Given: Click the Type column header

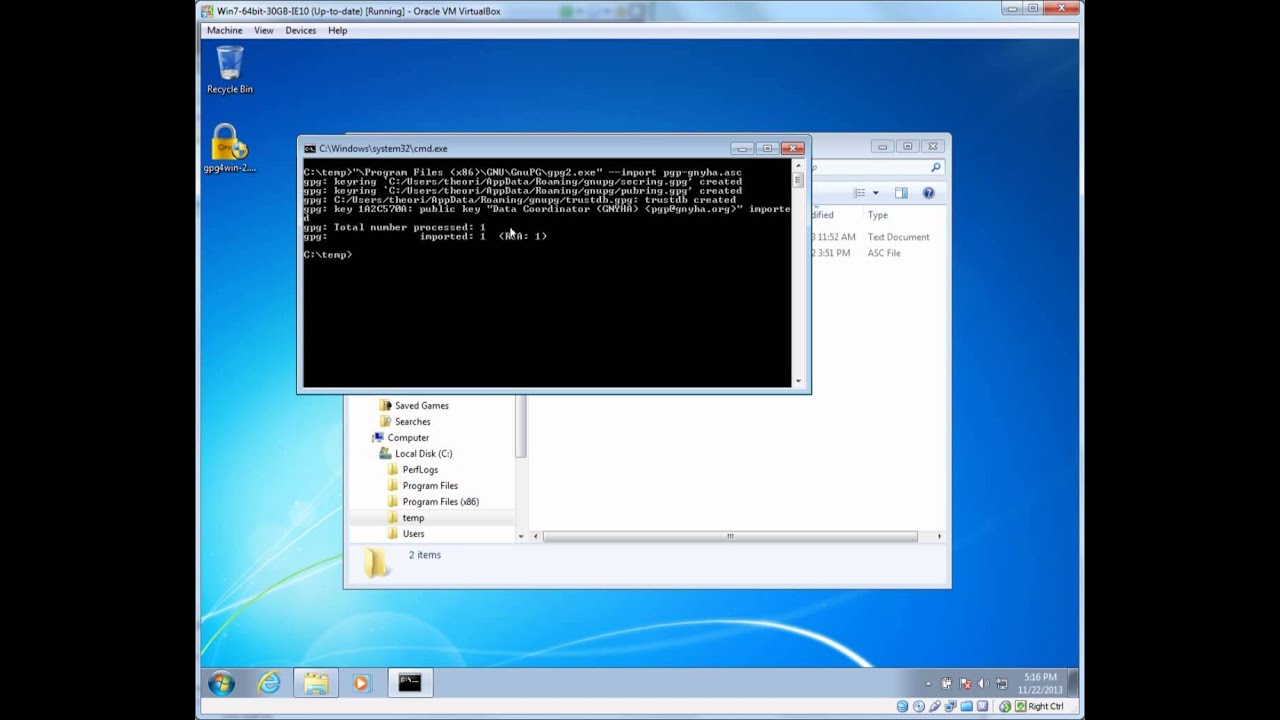Looking at the screenshot, I should point(877,215).
